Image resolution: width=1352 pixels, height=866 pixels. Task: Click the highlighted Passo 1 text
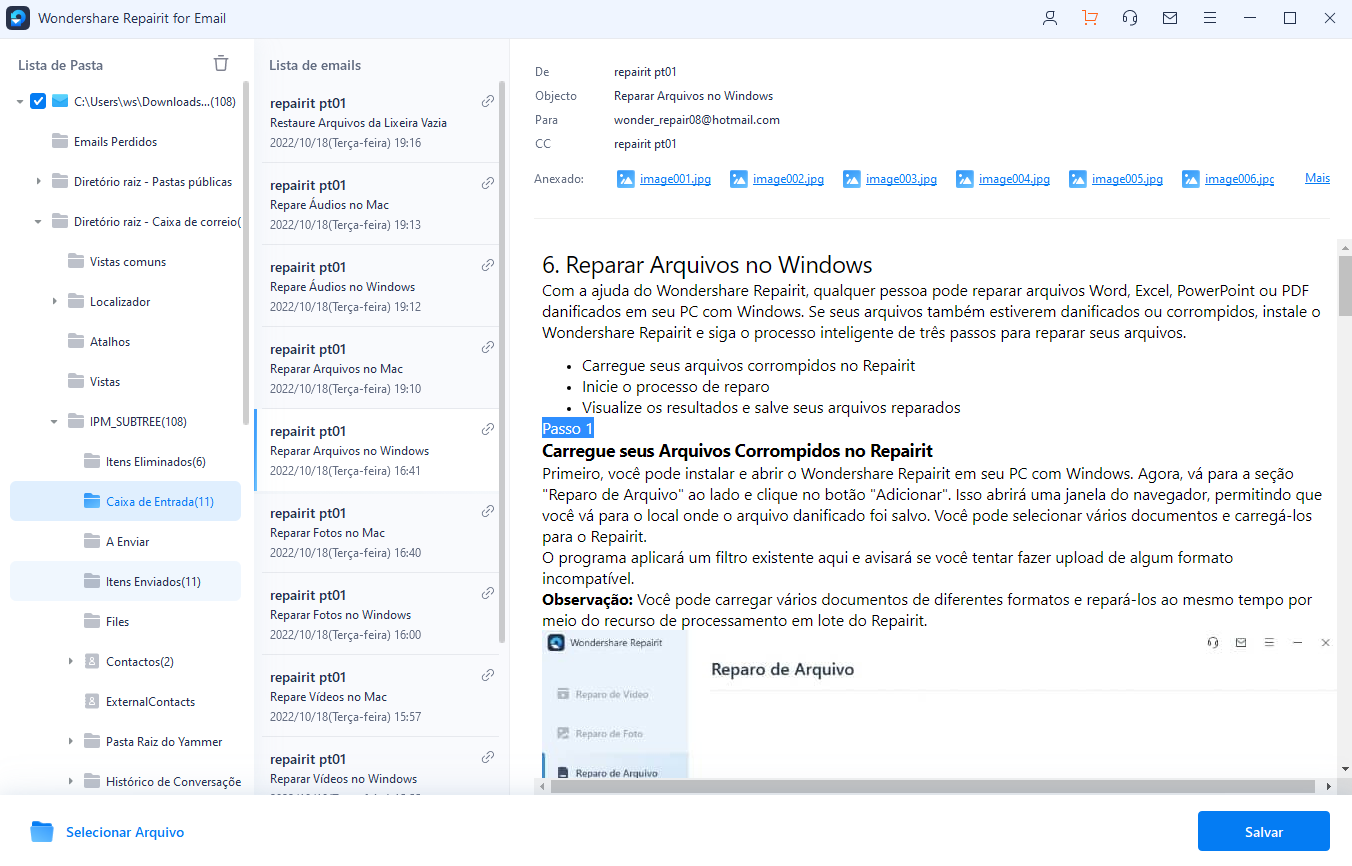point(567,428)
